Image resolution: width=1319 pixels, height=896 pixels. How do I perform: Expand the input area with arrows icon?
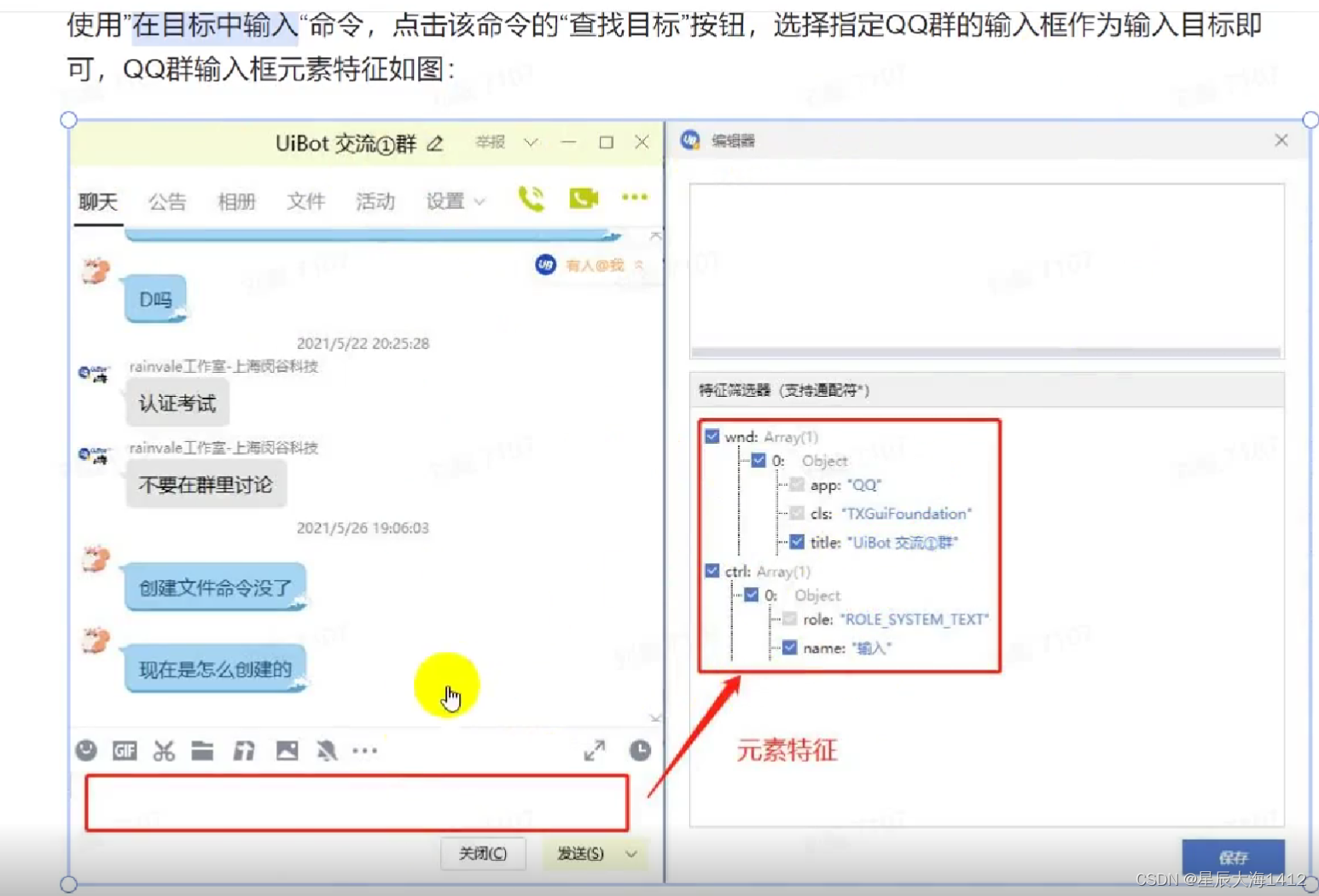coord(595,750)
